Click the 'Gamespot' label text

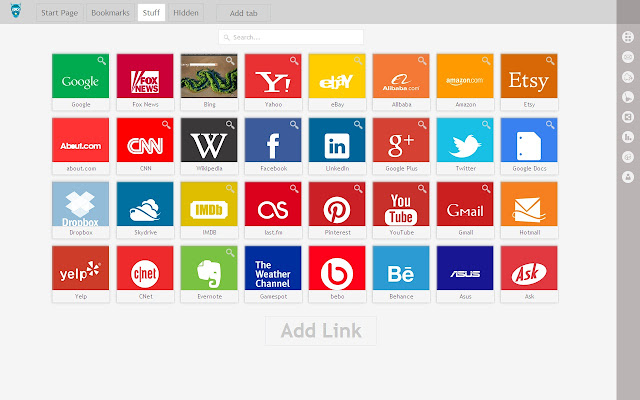273,297
